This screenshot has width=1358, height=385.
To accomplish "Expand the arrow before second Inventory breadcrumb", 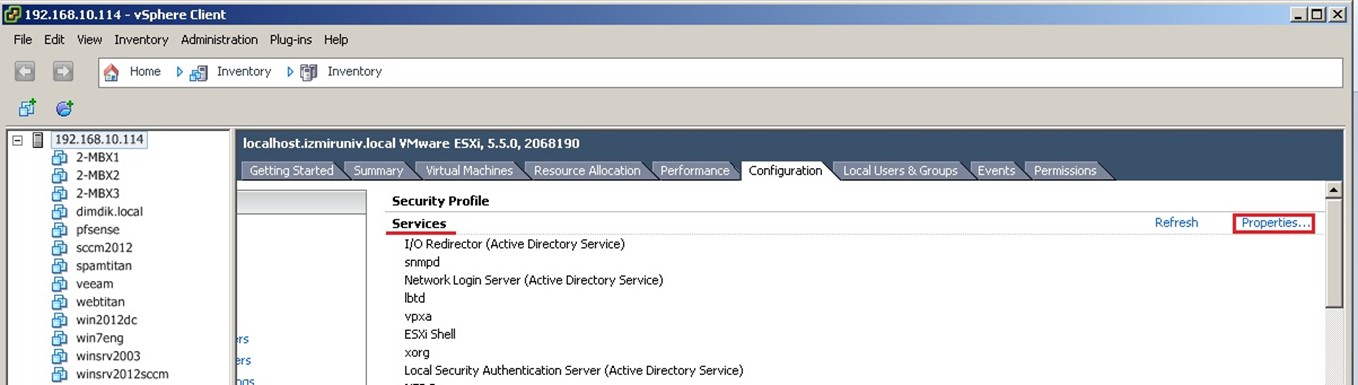I will [x=290, y=72].
